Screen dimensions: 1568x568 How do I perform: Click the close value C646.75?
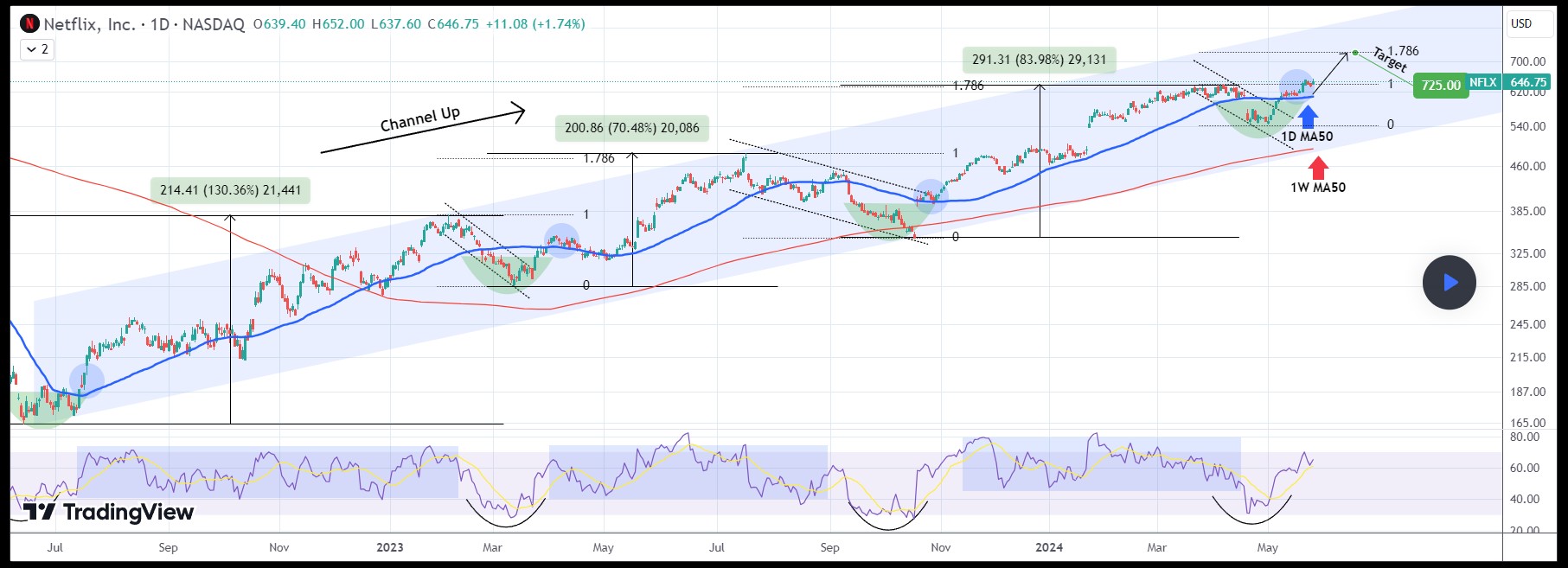point(453,24)
